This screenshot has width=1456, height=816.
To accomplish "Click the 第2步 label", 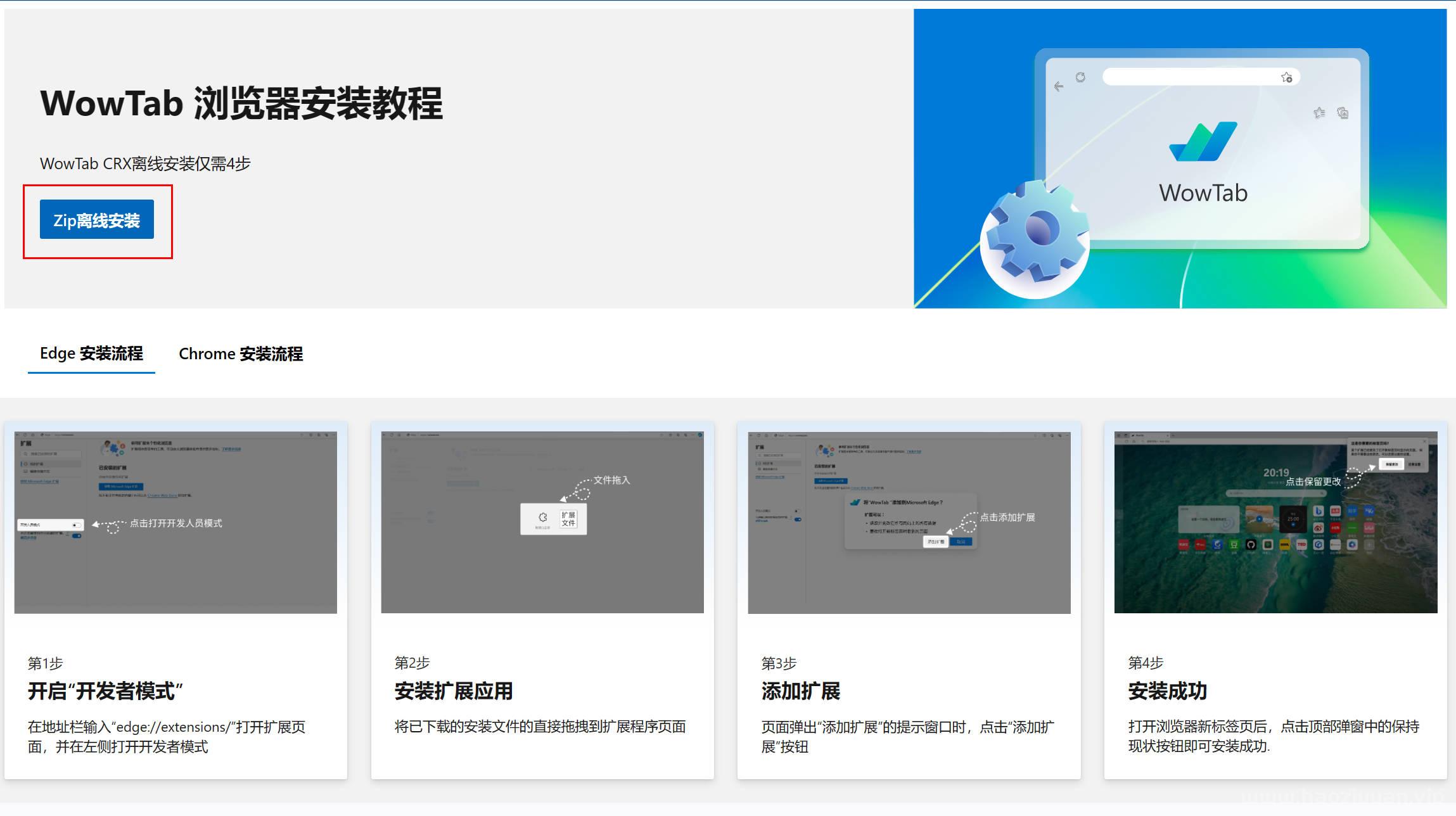I will point(412,663).
